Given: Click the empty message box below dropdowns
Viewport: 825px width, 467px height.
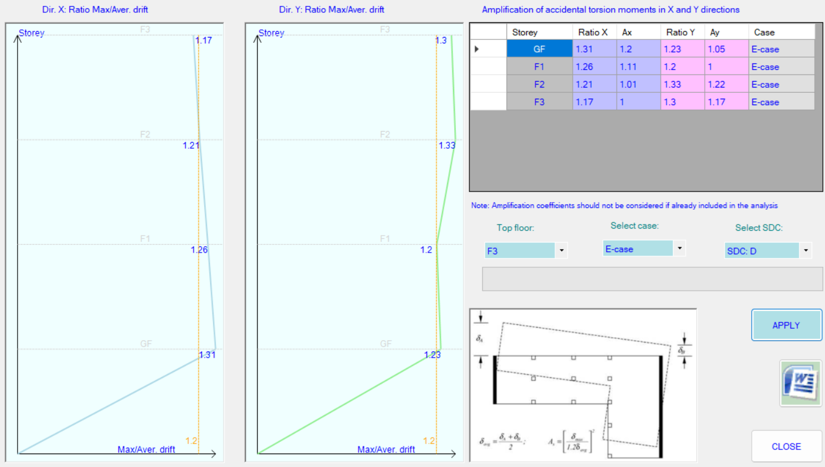Looking at the screenshot, I should pyautogui.click(x=652, y=279).
